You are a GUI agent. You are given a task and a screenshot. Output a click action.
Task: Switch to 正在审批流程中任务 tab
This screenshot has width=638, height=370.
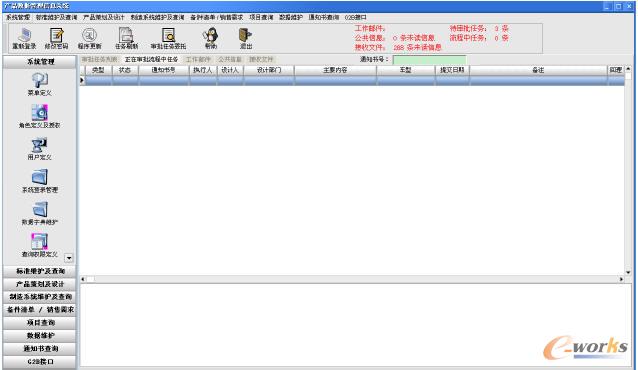point(151,59)
